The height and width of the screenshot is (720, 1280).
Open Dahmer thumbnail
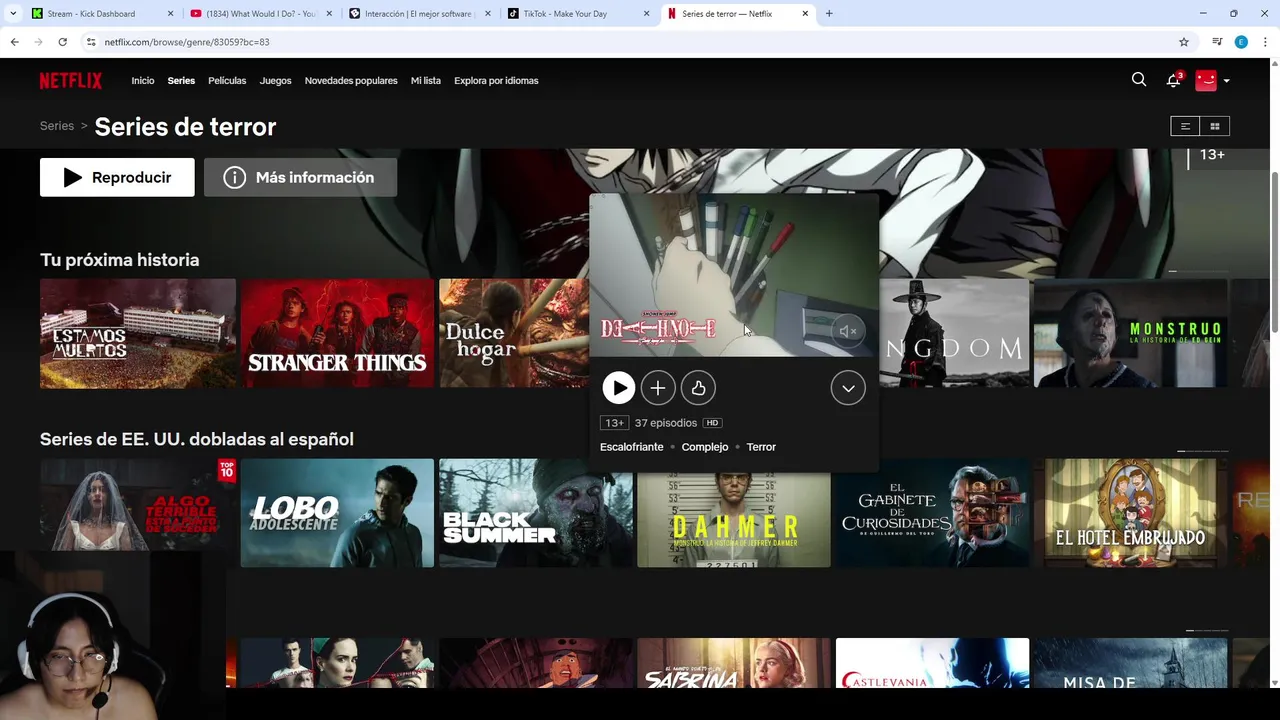(x=734, y=520)
